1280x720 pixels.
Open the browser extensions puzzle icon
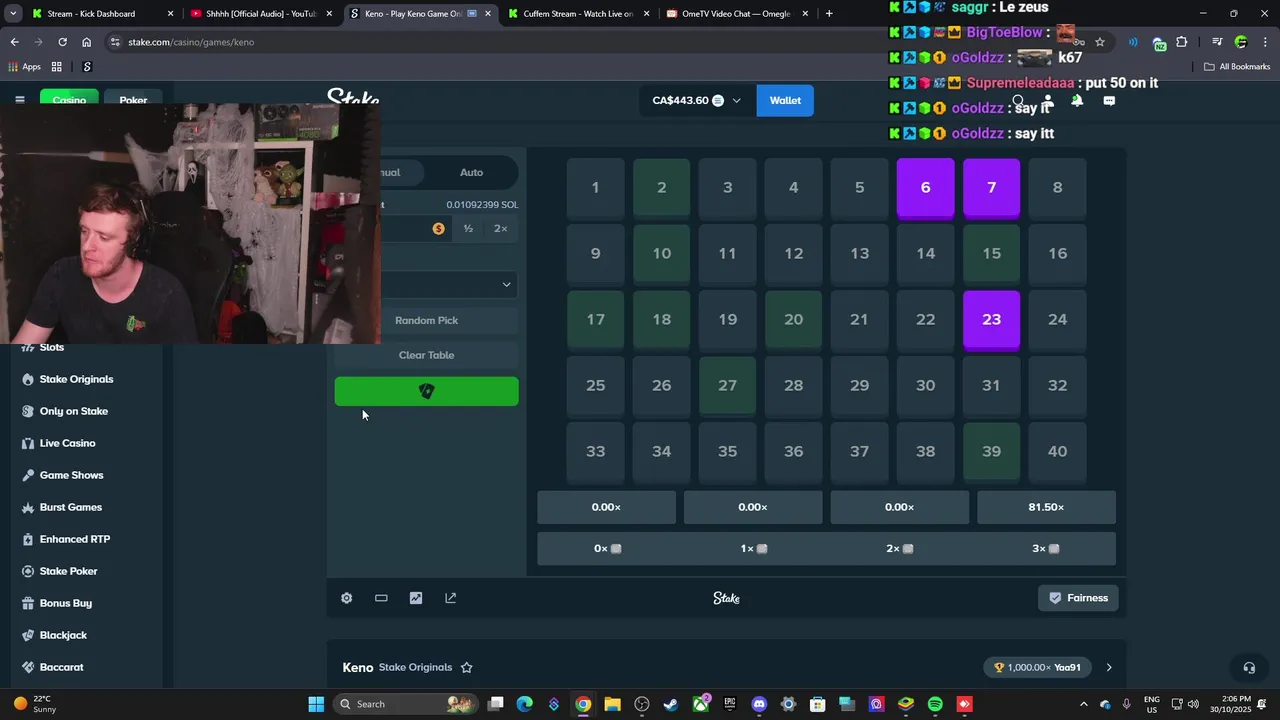point(1182,42)
